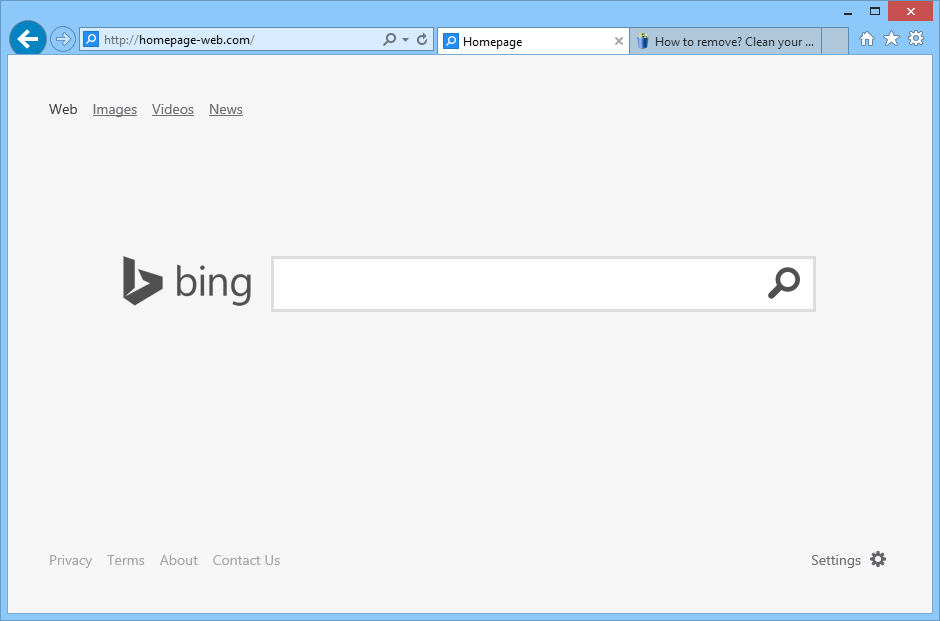Open the Favorites star icon

[x=891, y=39]
